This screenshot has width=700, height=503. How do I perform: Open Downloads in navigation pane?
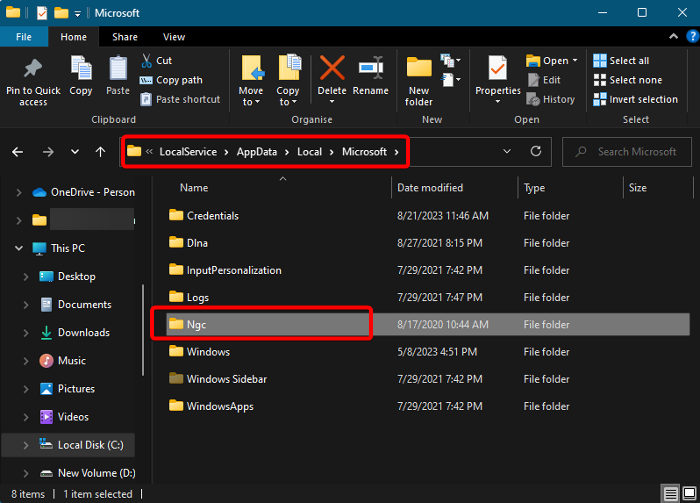click(84, 332)
